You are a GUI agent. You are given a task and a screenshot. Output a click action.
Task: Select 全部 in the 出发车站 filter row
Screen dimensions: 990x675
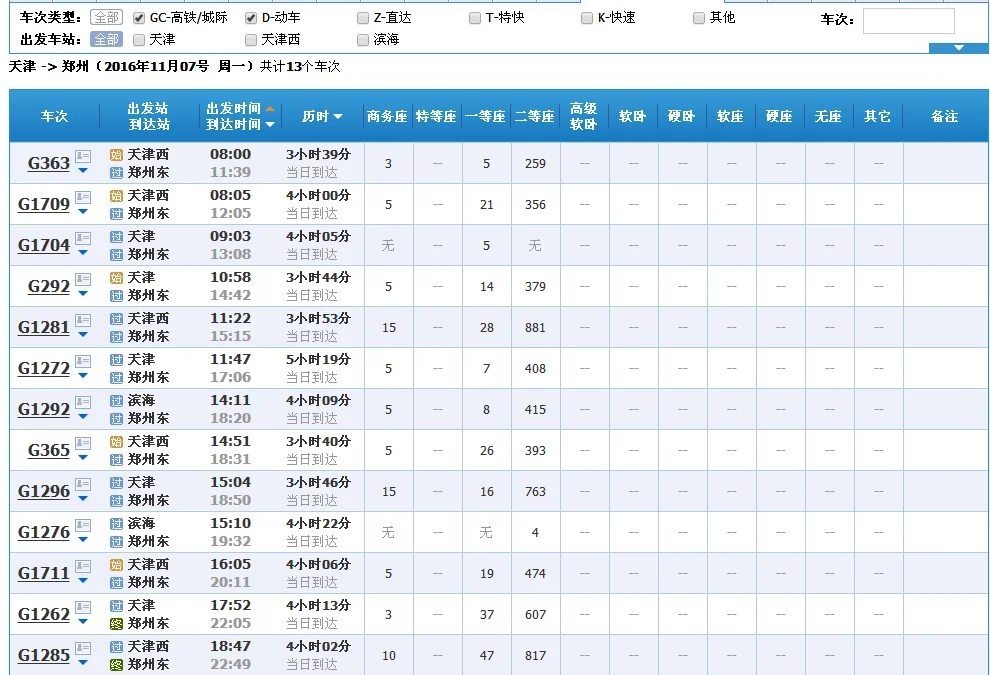coord(106,40)
